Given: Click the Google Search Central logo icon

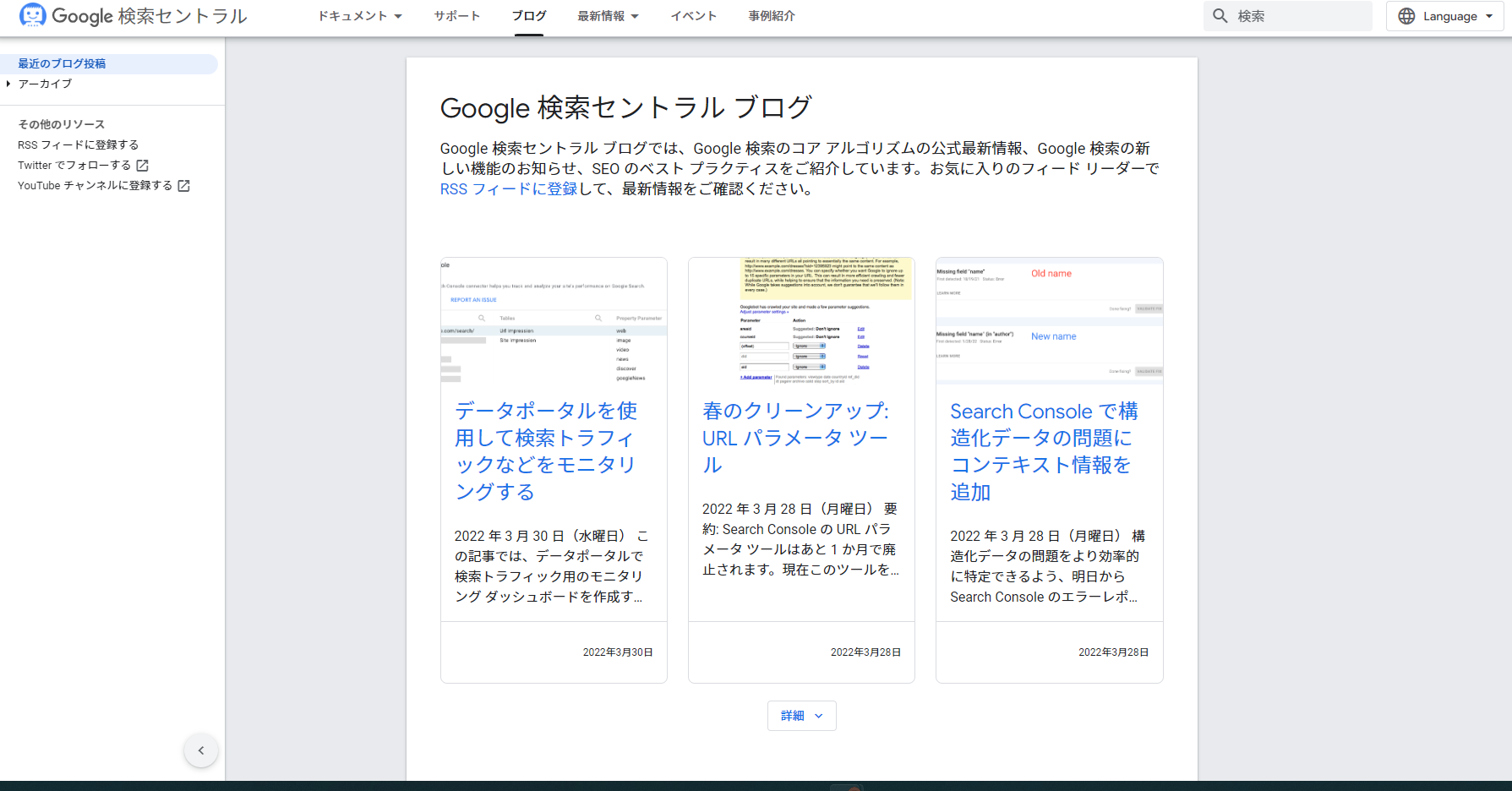Looking at the screenshot, I should point(32,15).
